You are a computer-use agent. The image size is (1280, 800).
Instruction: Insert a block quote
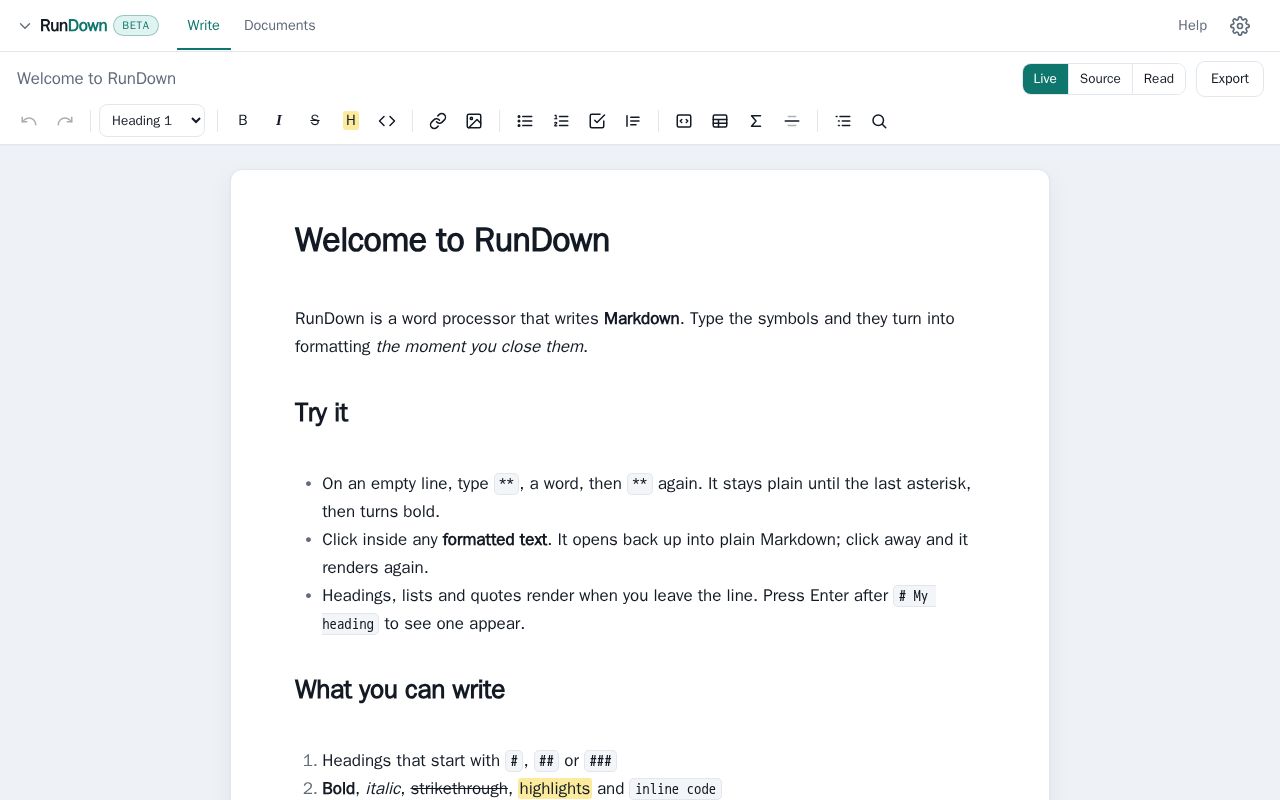[x=633, y=121]
